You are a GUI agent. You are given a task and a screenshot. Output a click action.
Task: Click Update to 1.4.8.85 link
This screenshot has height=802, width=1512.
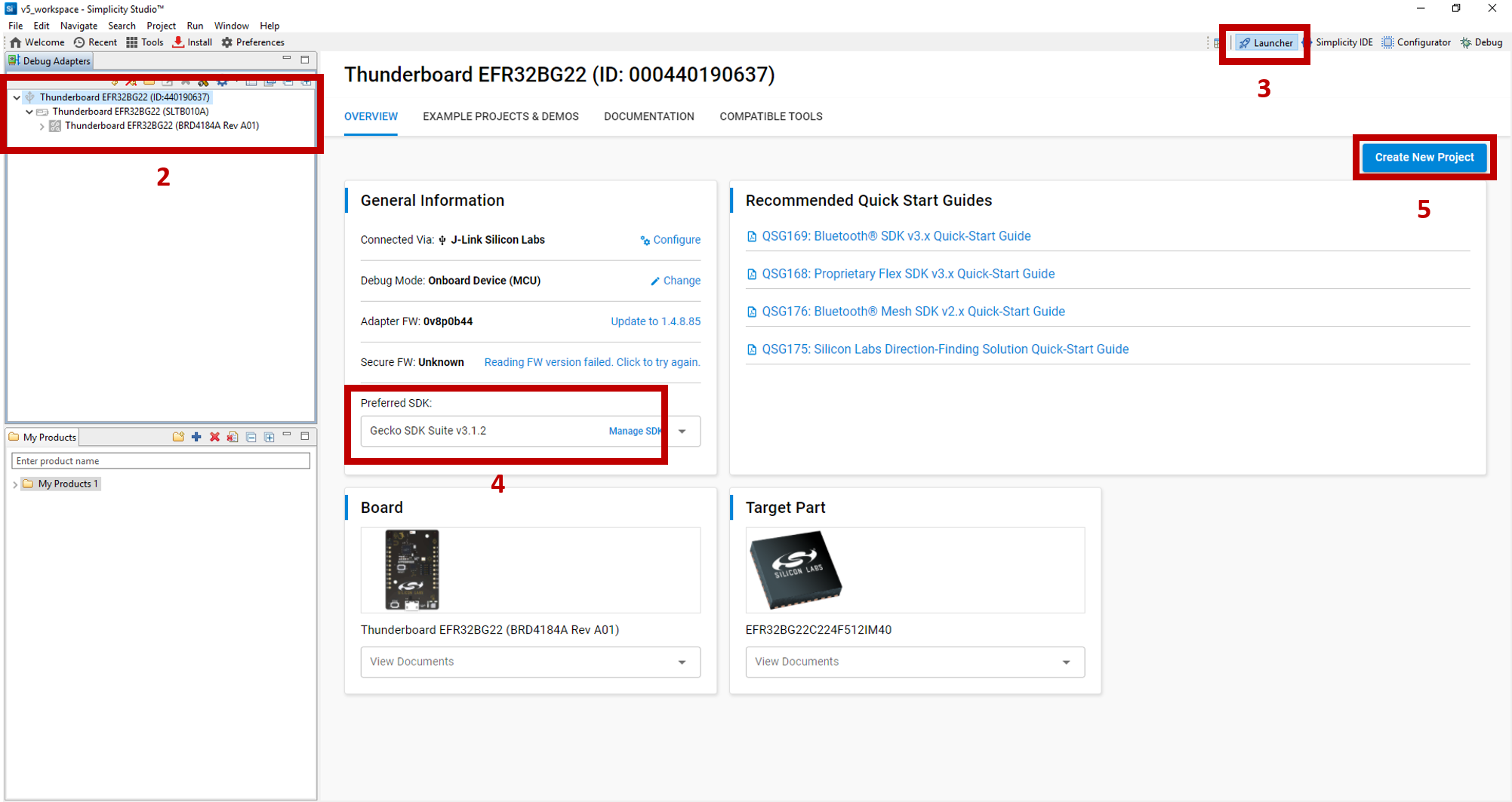coord(655,321)
